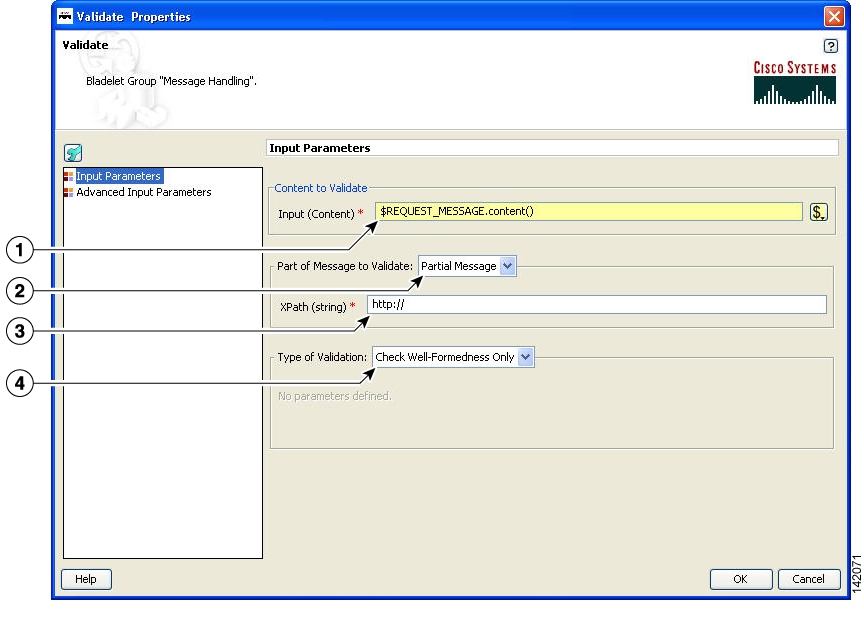Click the Input Parameters section header bar

(x=552, y=148)
